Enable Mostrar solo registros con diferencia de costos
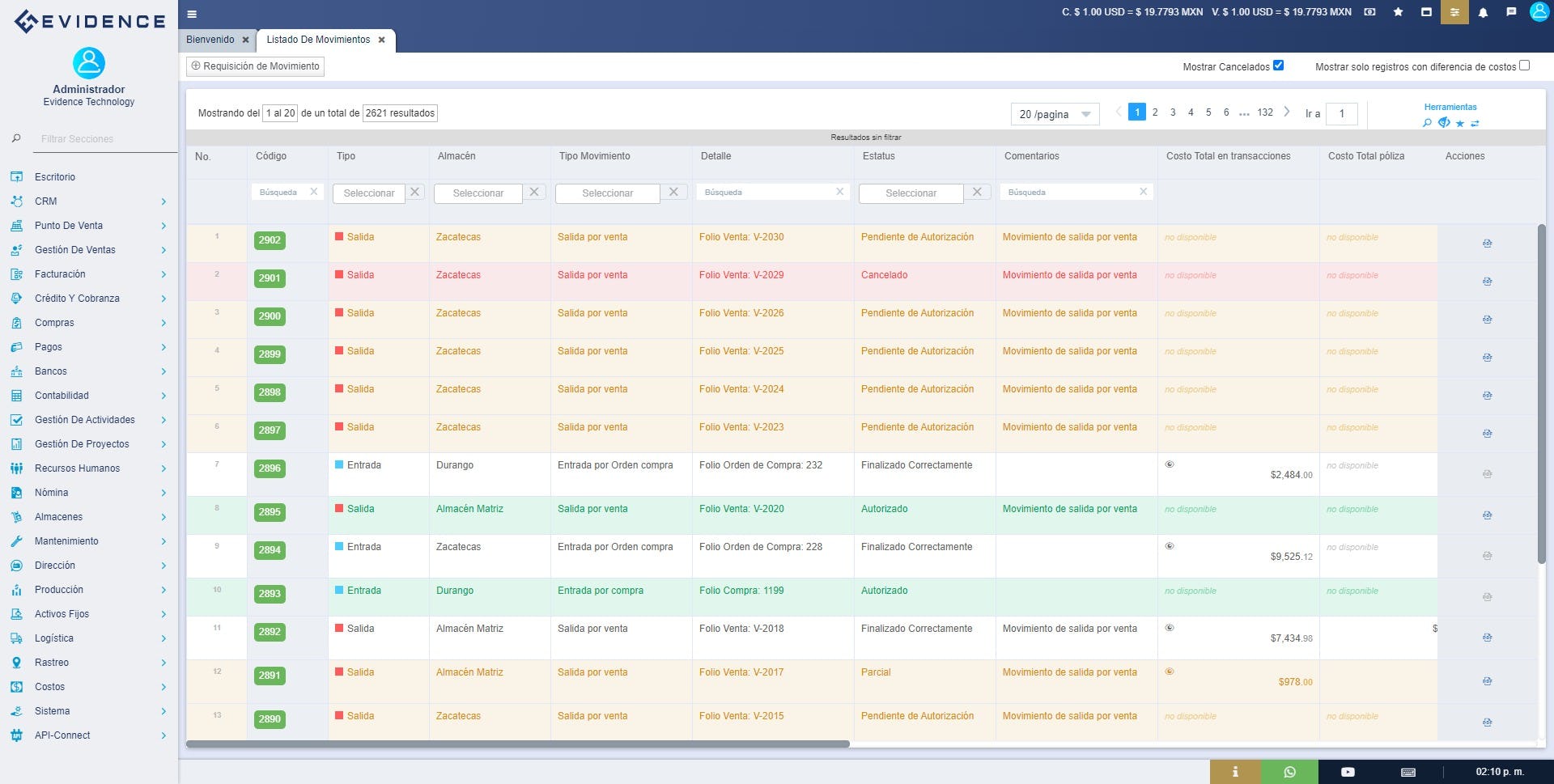Screen dimensions: 1554x784 [x=1525, y=65]
